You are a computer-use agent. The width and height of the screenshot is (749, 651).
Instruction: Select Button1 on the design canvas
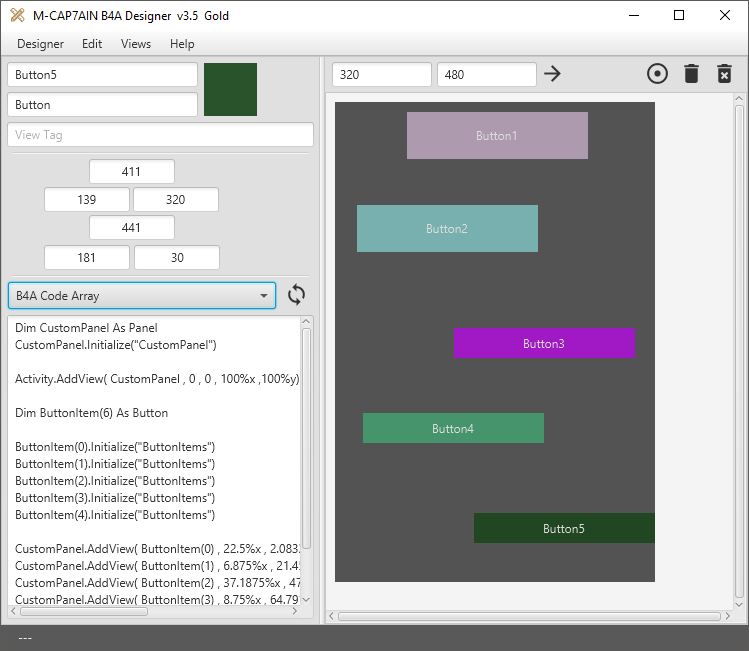click(x=497, y=136)
